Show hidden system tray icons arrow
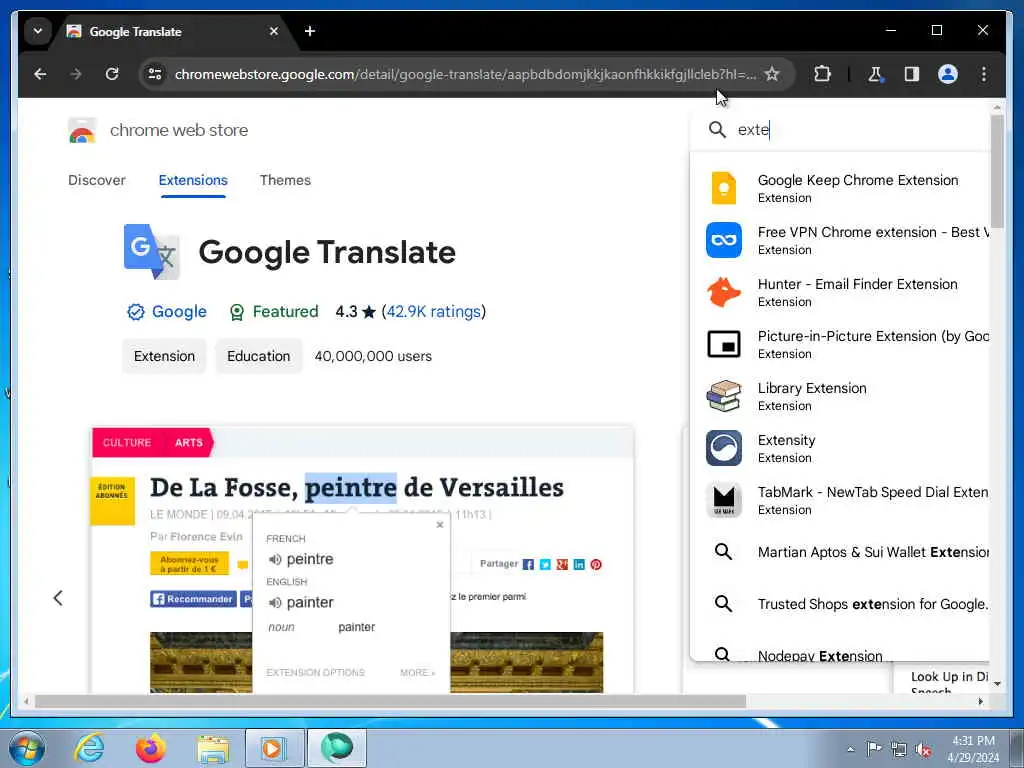1024x768 pixels. tap(850, 749)
